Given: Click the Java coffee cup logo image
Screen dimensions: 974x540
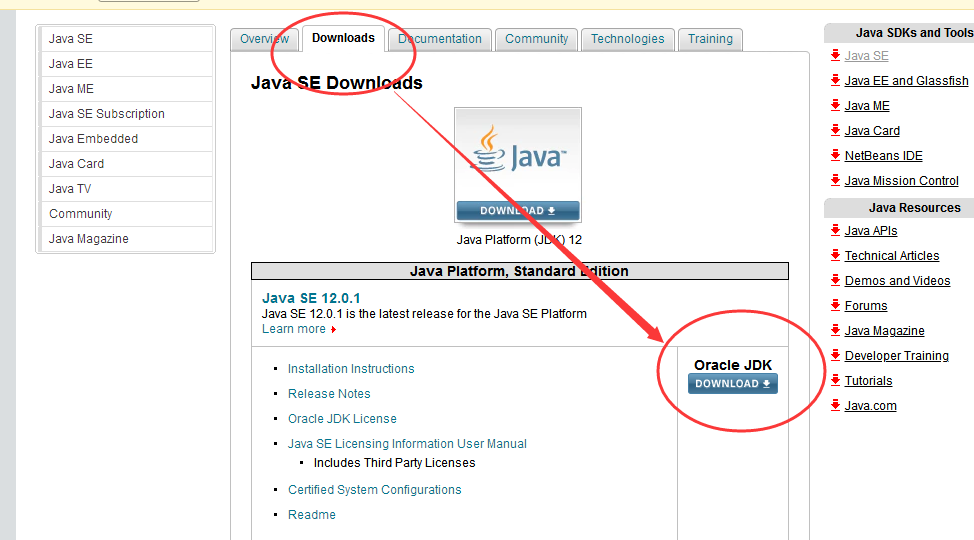Looking at the screenshot, I should [518, 154].
